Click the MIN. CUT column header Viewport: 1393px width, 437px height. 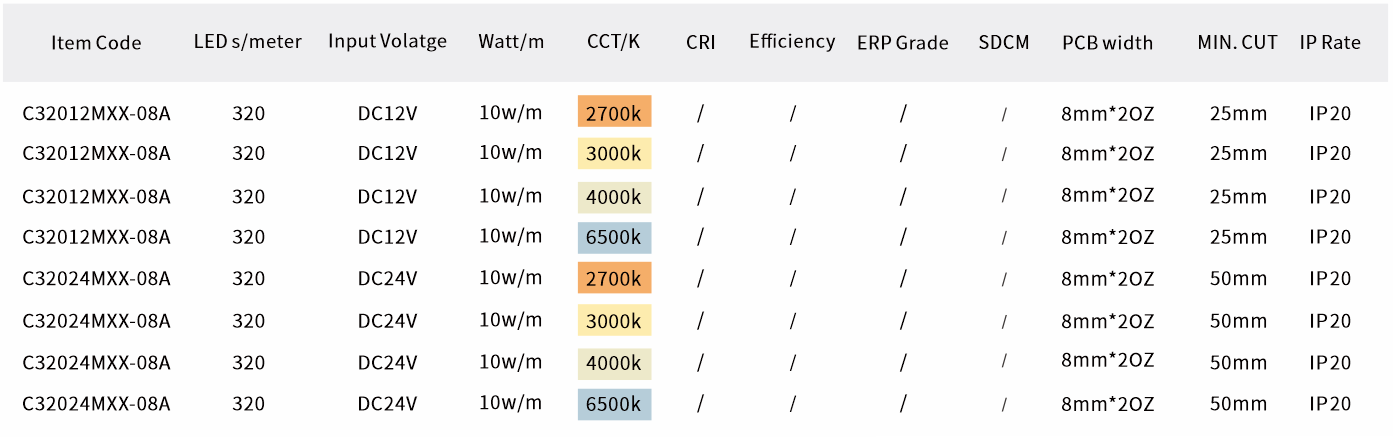click(1237, 42)
